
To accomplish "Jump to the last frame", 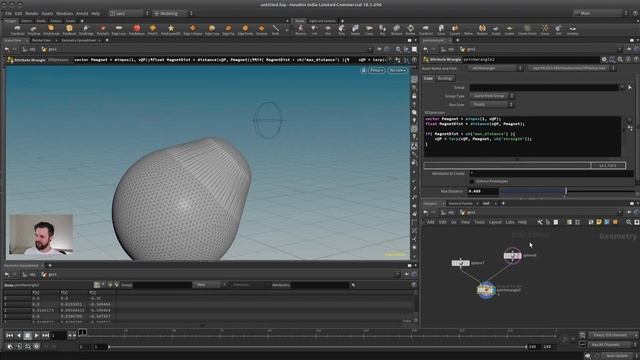I will [45, 336].
